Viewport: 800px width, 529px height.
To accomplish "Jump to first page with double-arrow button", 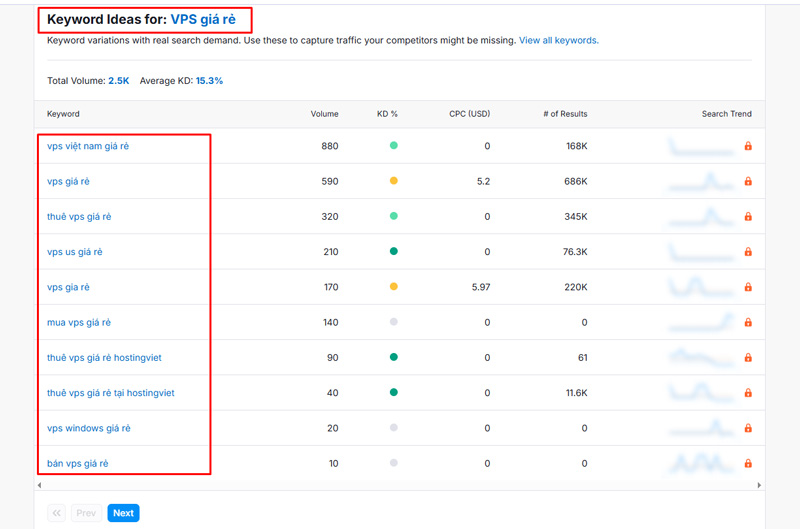I will (x=56, y=513).
